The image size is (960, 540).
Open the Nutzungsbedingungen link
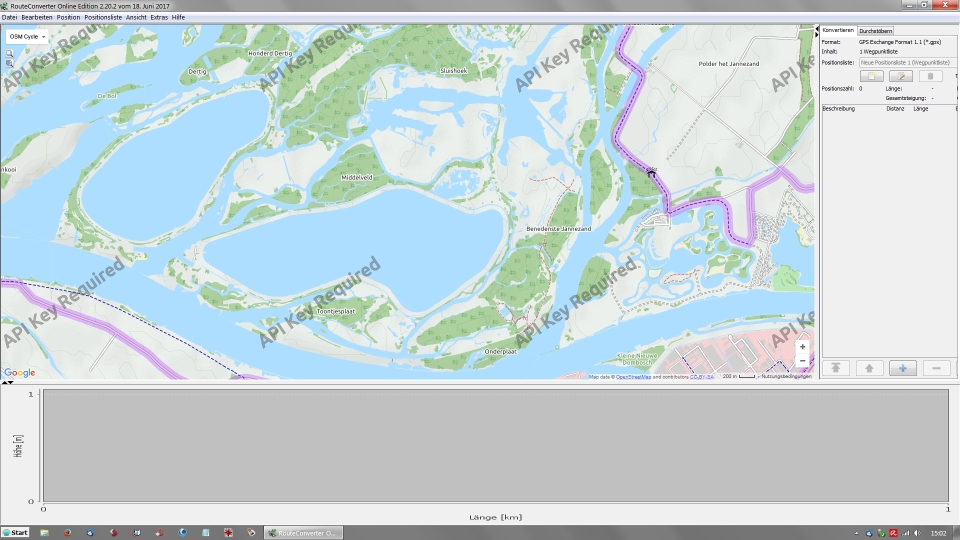pos(786,377)
